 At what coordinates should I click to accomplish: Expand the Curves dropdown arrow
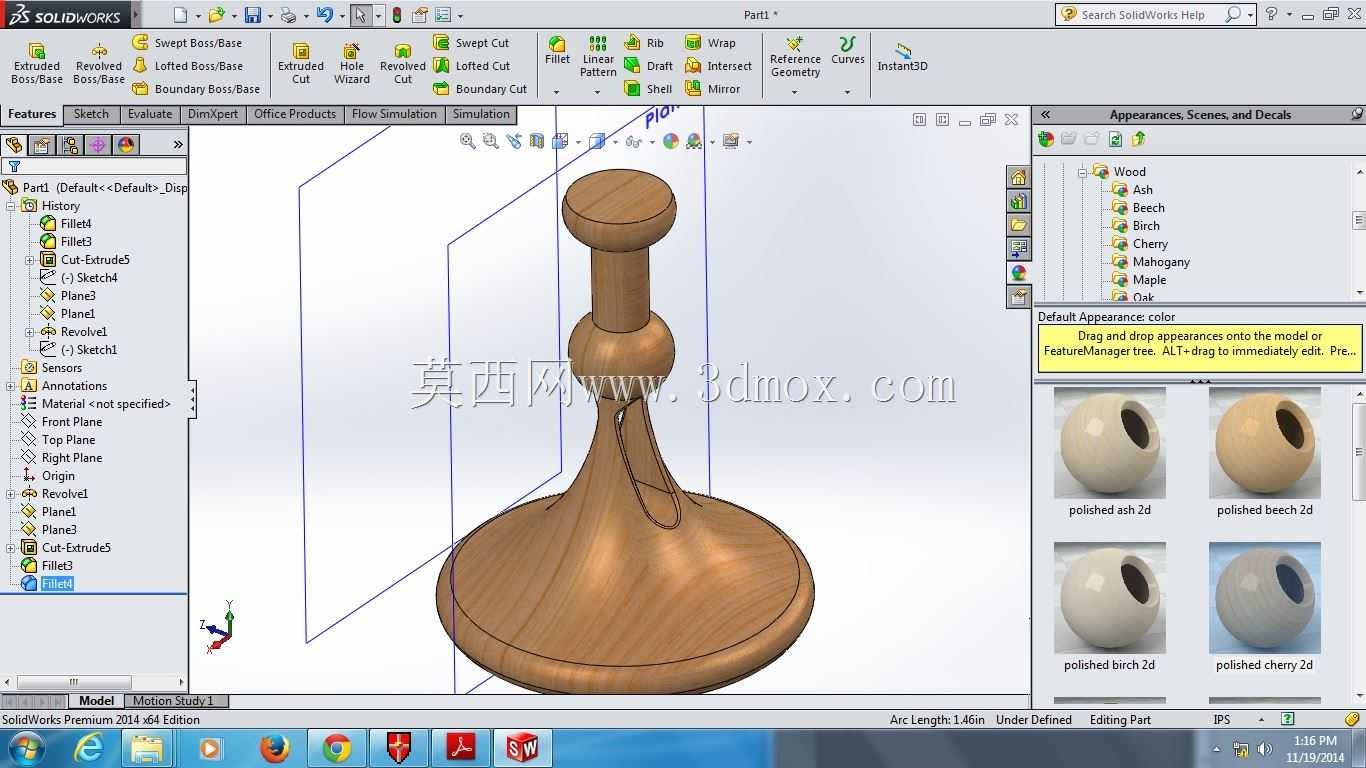coord(847,92)
